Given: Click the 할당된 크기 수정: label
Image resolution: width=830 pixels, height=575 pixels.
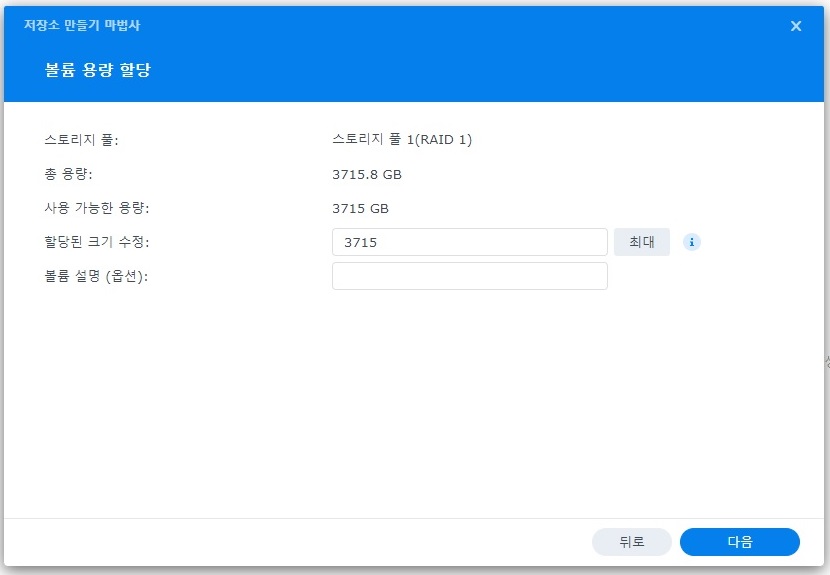Looking at the screenshot, I should [97, 241].
